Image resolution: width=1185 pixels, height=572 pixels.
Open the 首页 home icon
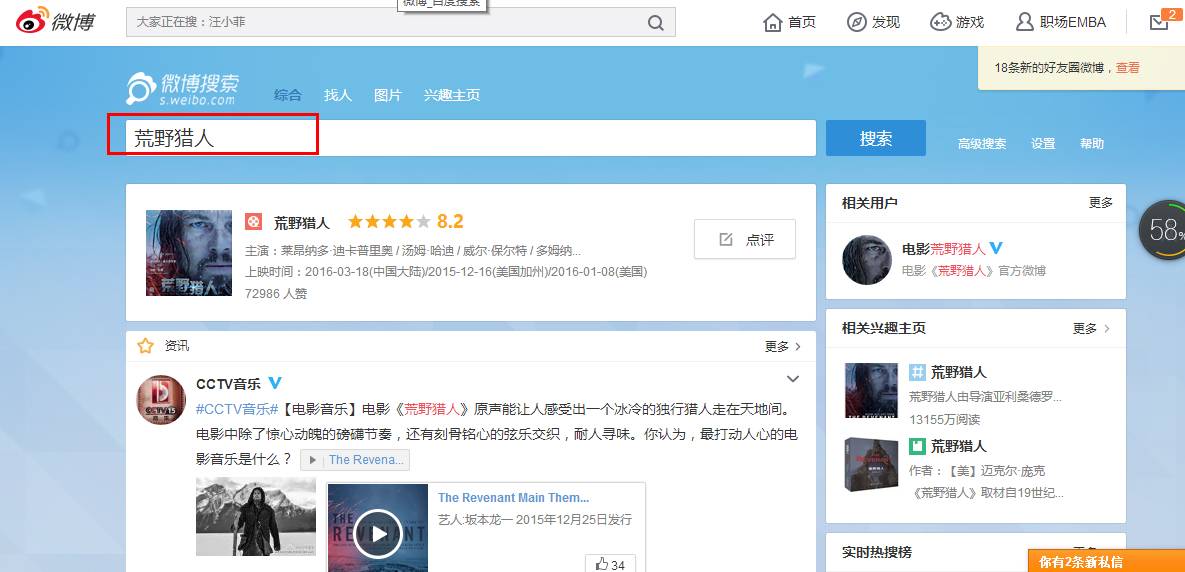point(772,23)
